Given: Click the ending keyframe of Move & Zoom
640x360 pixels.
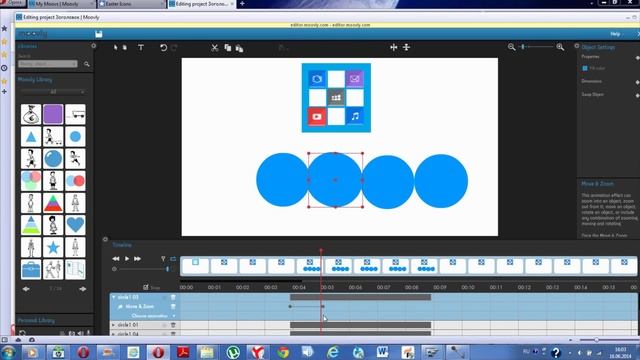Looking at the screenshot, I should [323, 306].
